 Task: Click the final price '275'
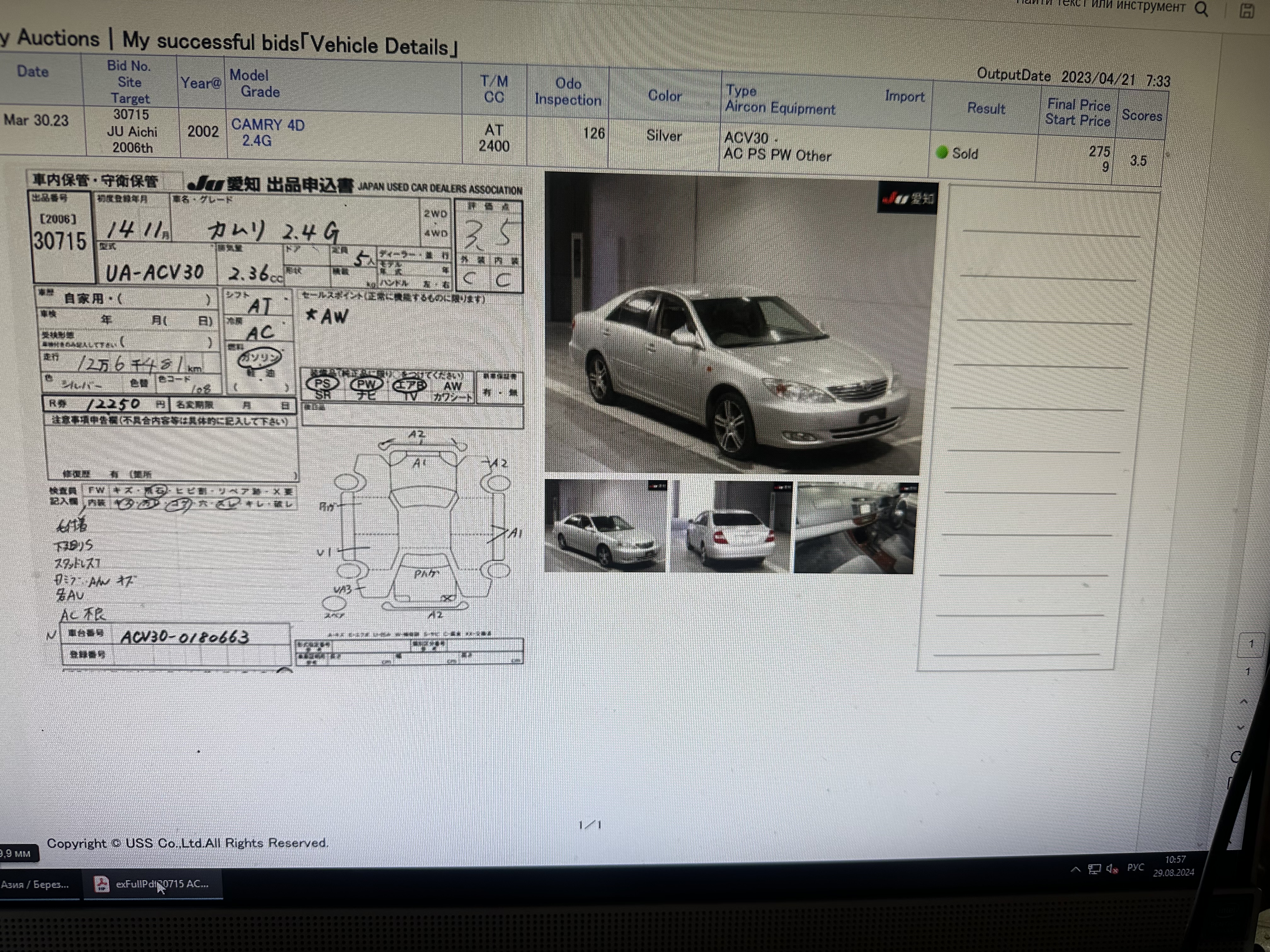(1099, 151)
